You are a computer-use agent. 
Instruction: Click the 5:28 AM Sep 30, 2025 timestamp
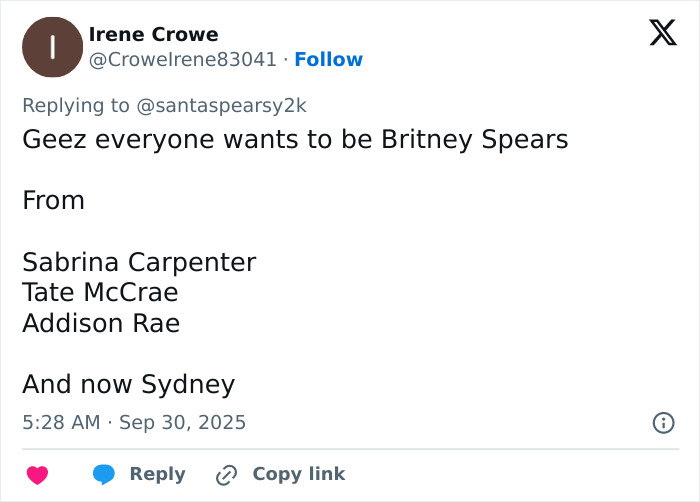(134, 423)
